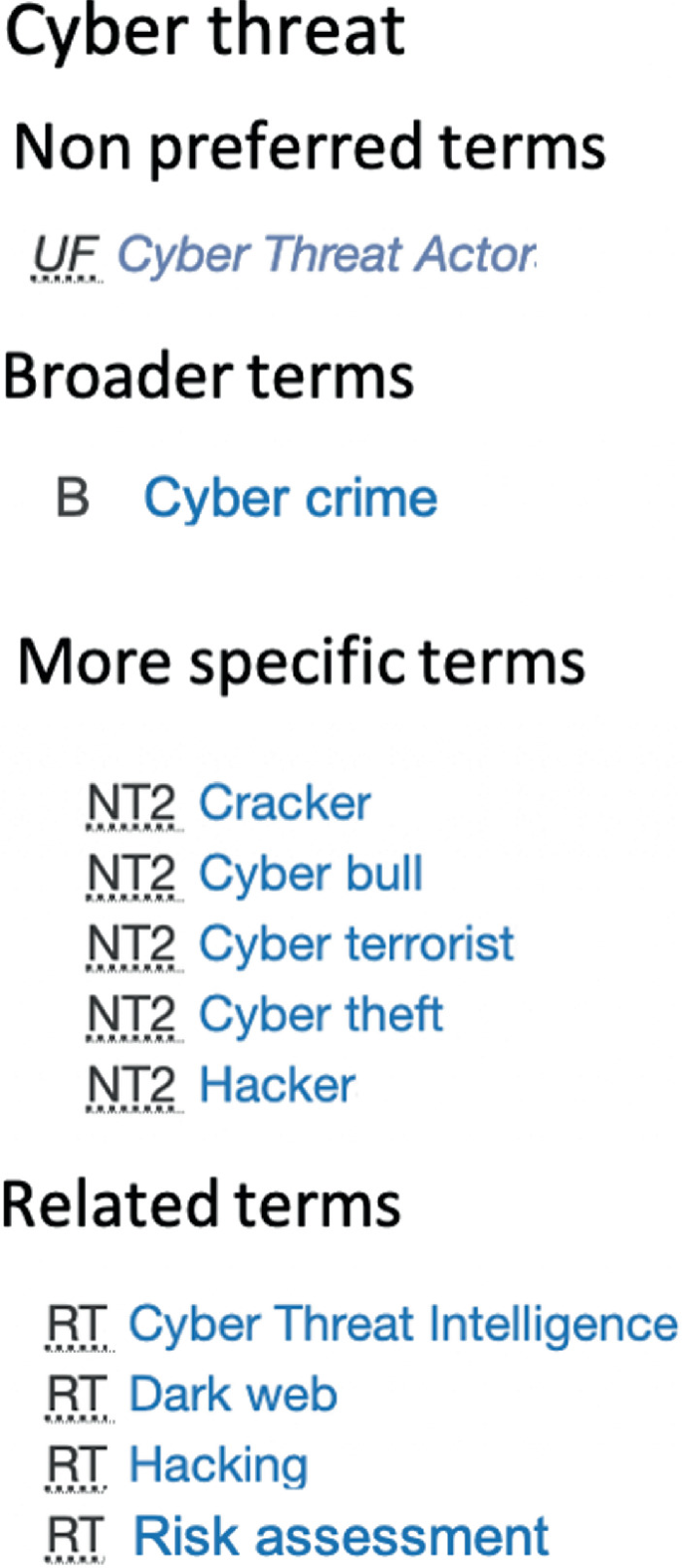Select the Cyber terrorist link

click(356, 944)
